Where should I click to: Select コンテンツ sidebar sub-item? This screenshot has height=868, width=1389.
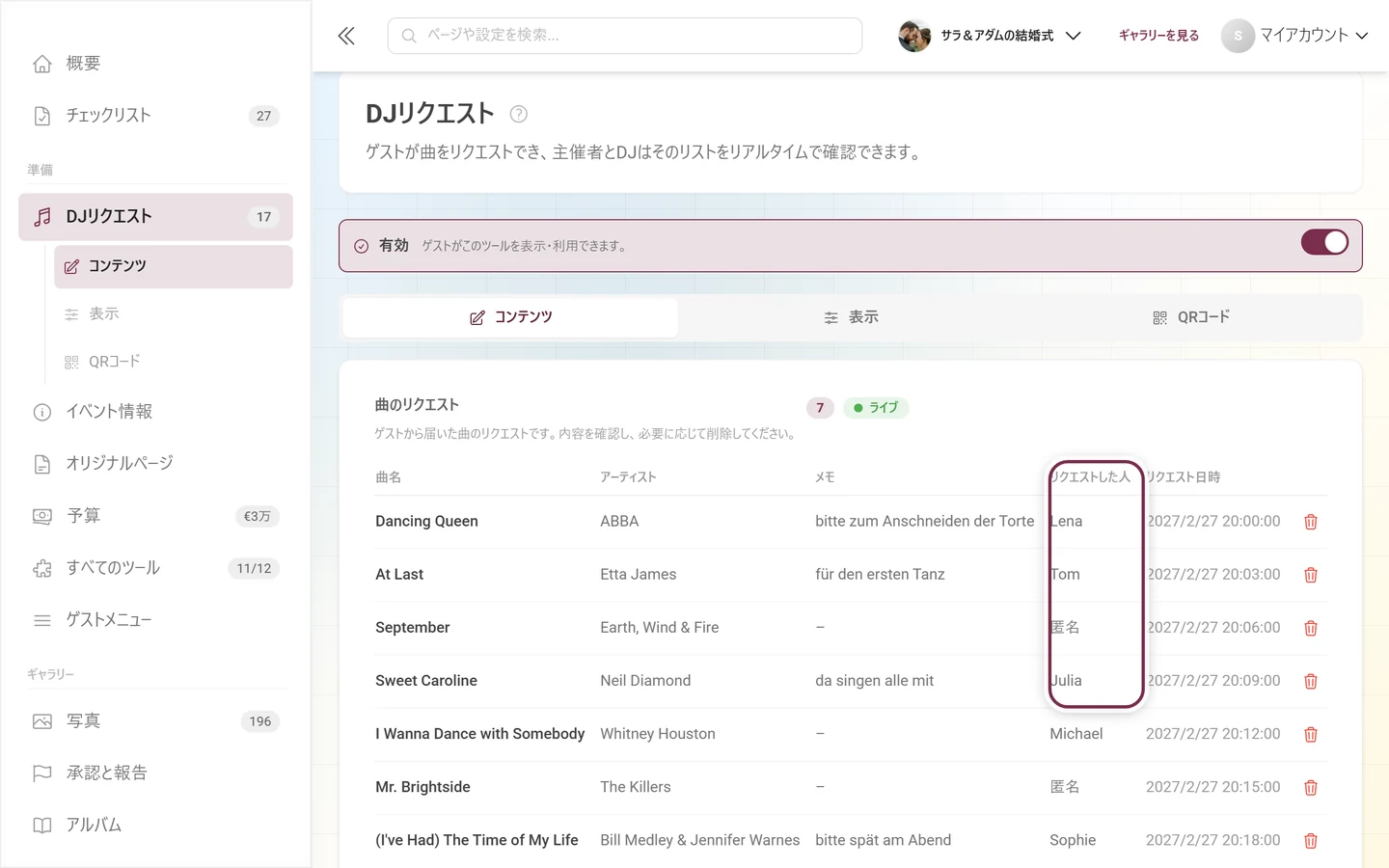[174, 266]
